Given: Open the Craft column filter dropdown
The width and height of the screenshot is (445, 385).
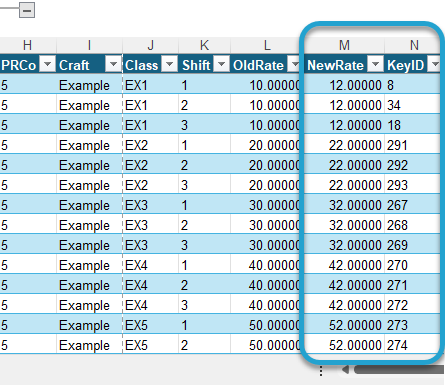Looking at the screenshot, I should tap(113, 64).
